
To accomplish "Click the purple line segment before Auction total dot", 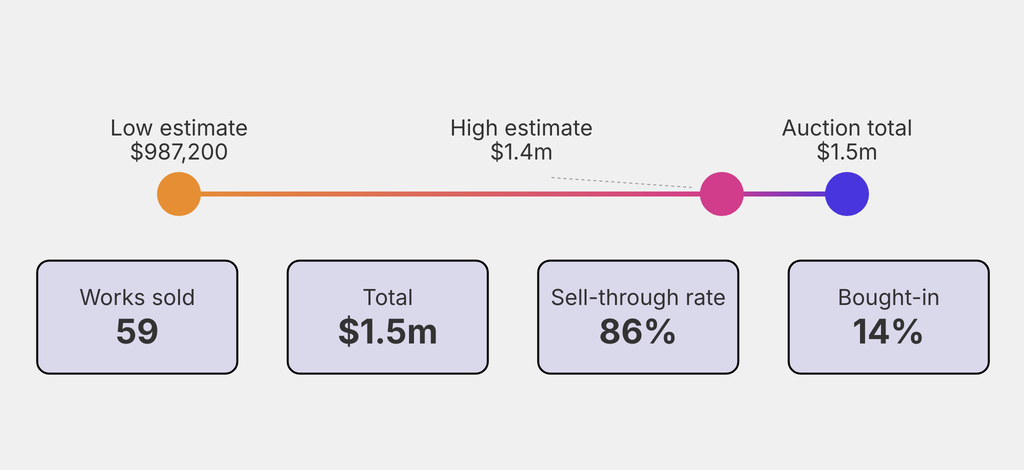I will click(784, 194).
